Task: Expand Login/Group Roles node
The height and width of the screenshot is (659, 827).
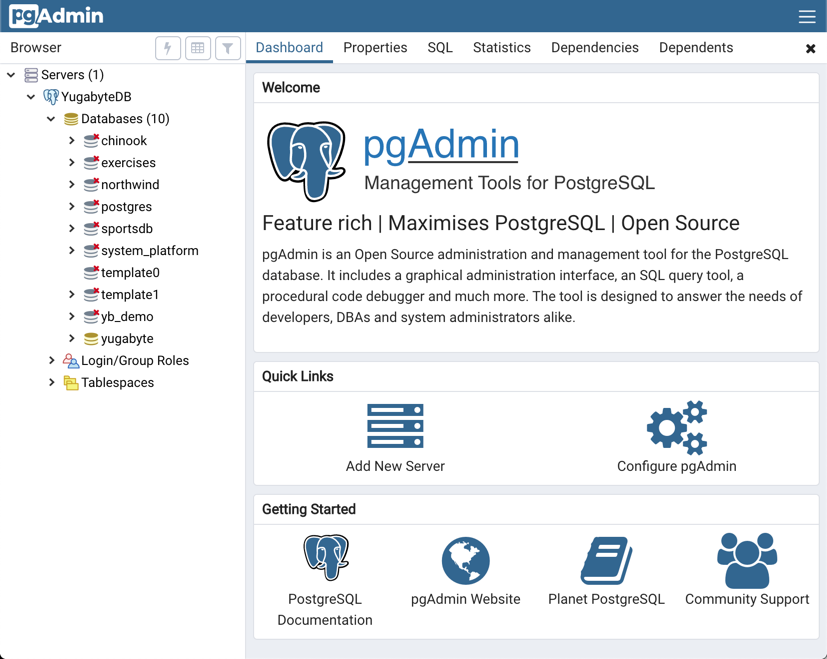Action: point(52,360)
